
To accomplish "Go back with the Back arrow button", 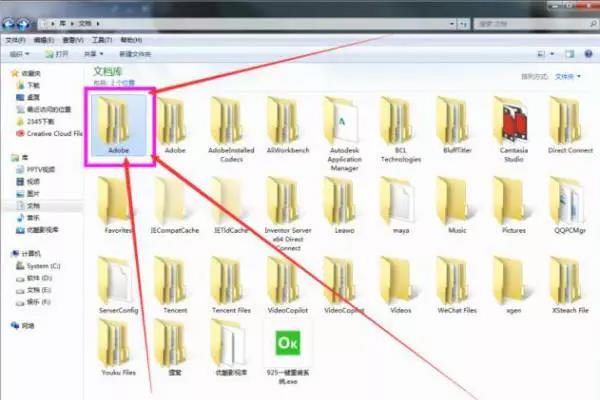I will [8, 24].
